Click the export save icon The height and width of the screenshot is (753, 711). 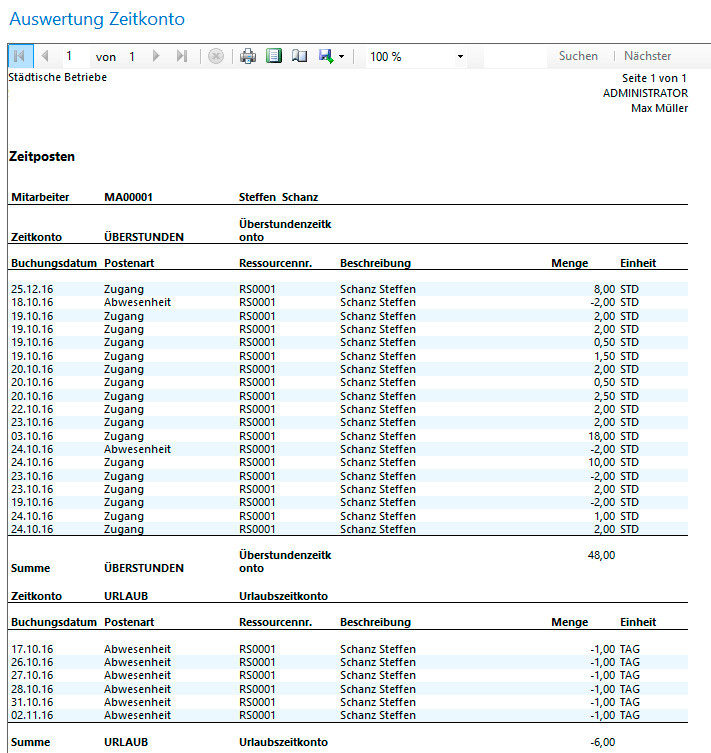325,56
